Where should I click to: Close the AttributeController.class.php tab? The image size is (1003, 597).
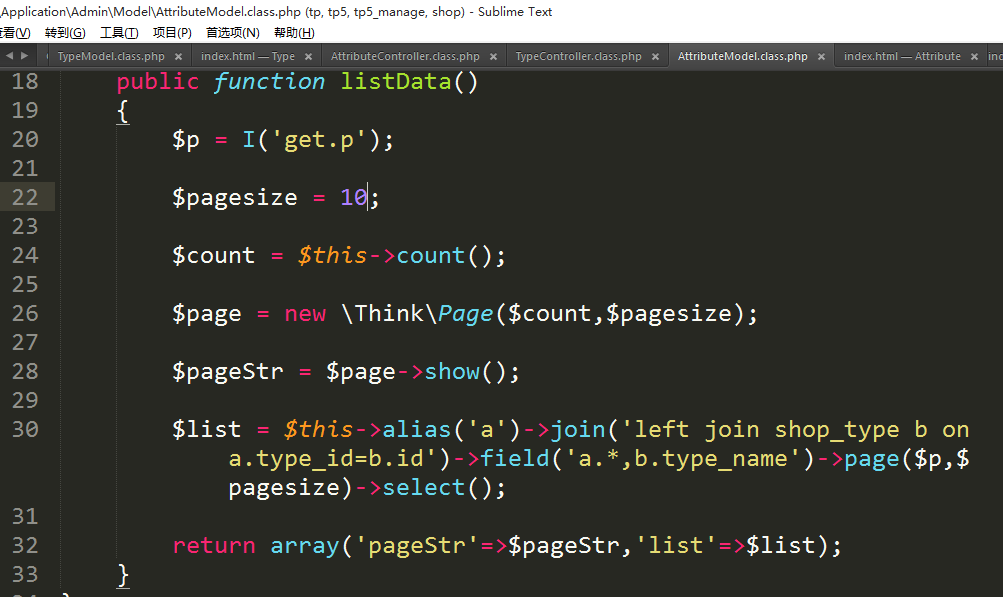[494, 57]
